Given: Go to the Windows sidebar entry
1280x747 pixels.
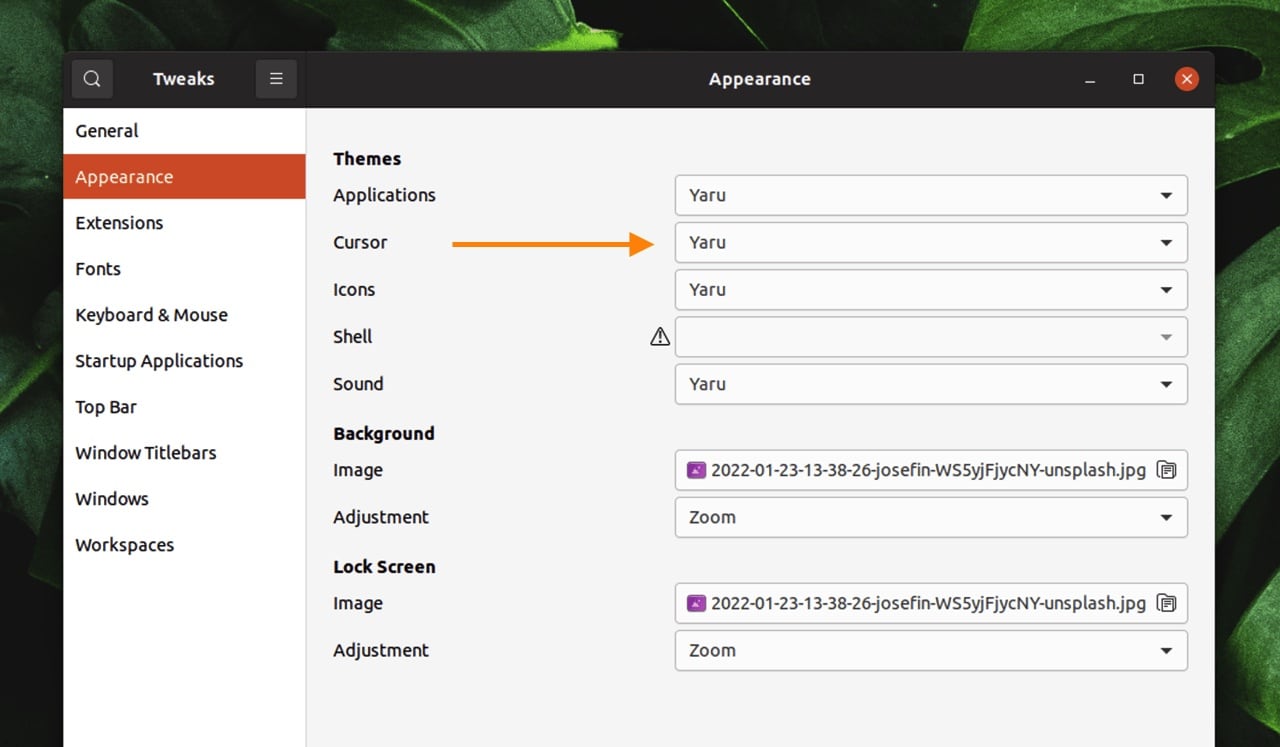Looking at the screenshot, I should (184, 499).
